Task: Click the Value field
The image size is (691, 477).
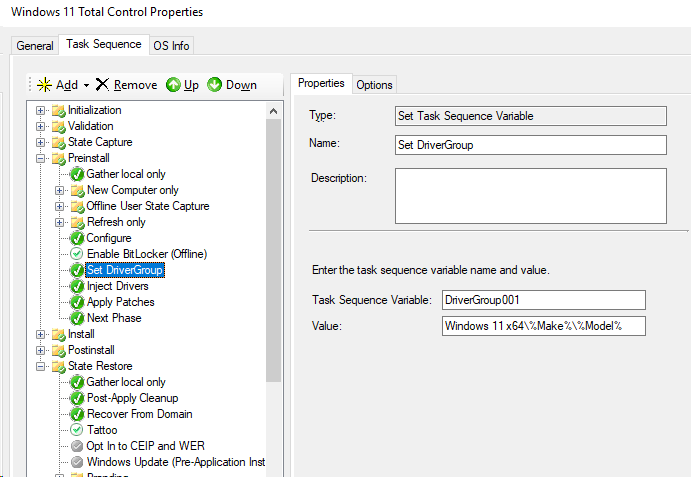Action: (x=544, y=326)
